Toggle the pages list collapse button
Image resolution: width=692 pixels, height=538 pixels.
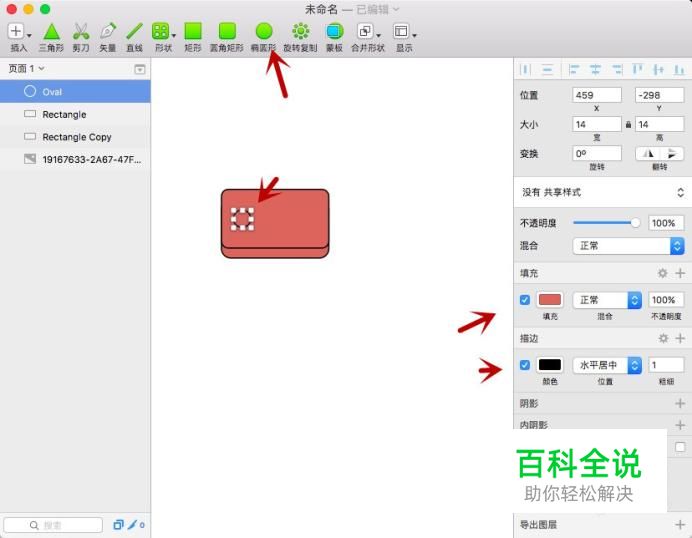[139, 69]
